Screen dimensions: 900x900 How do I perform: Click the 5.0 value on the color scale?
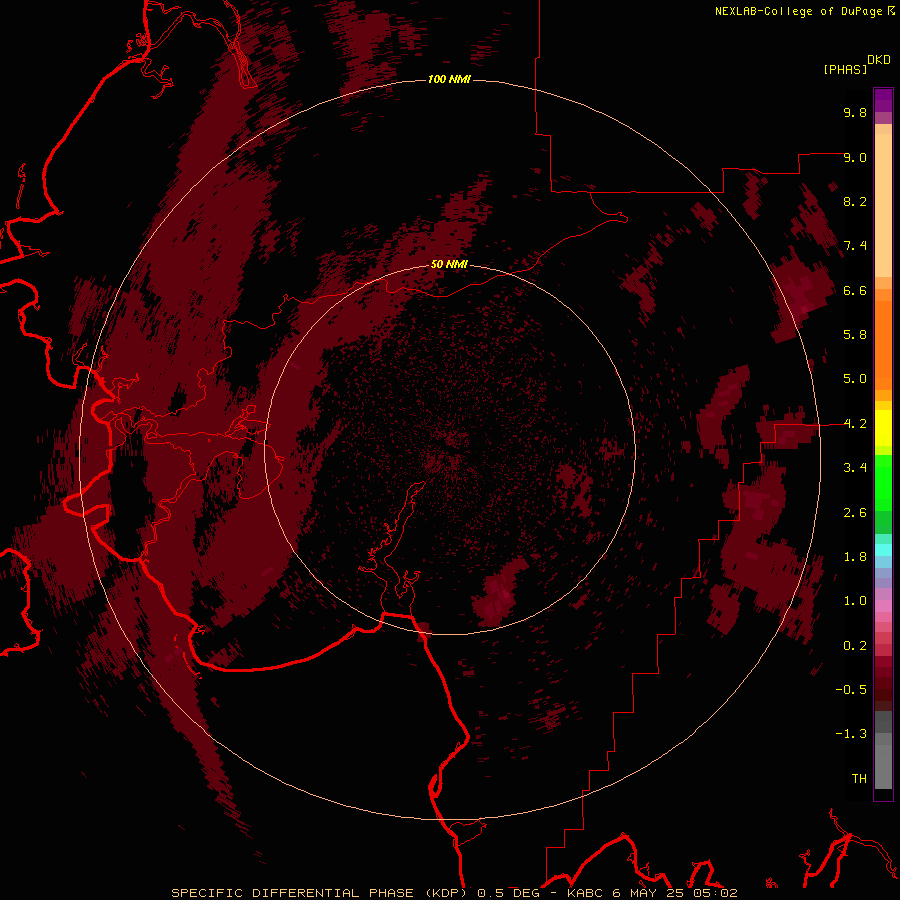pyautogui.click(x=855, y=379)
